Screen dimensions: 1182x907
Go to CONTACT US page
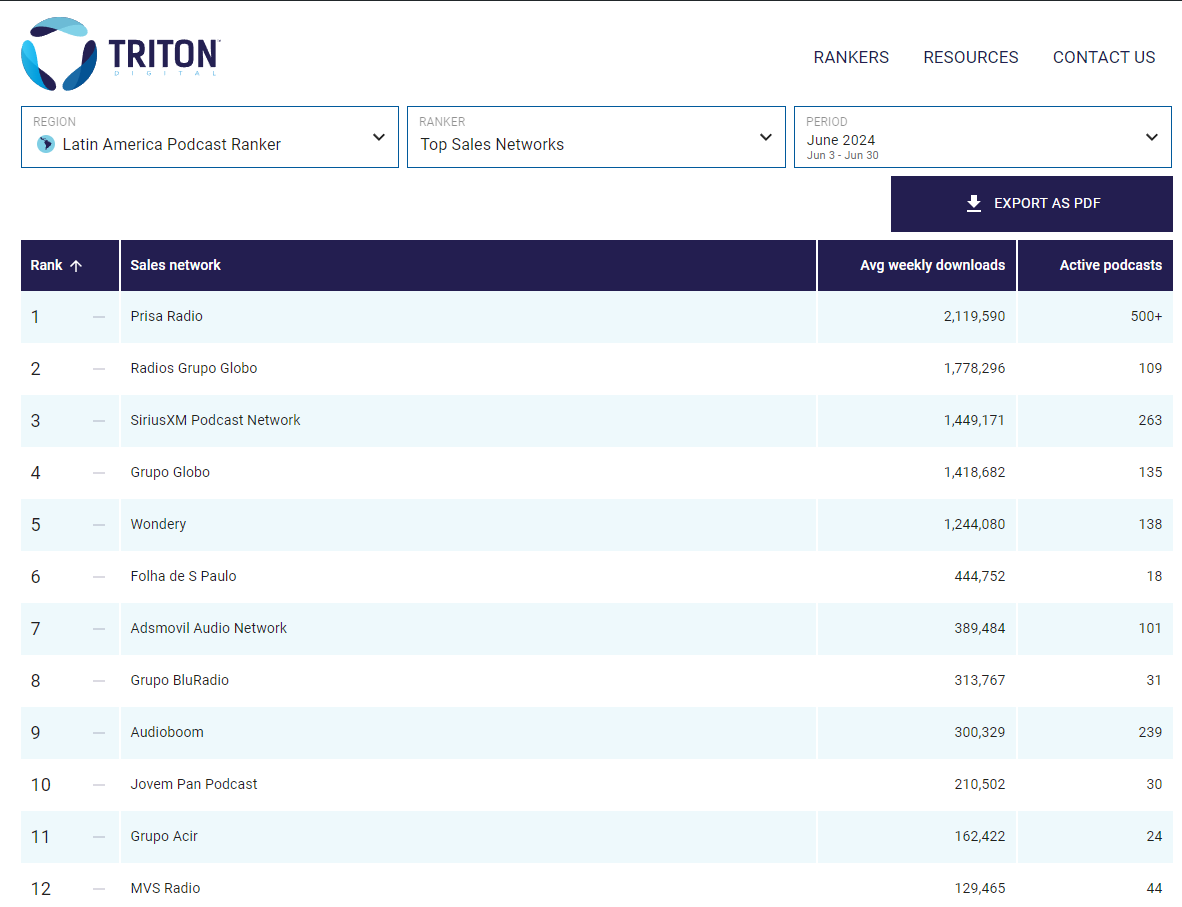(x=1104, y=57)
